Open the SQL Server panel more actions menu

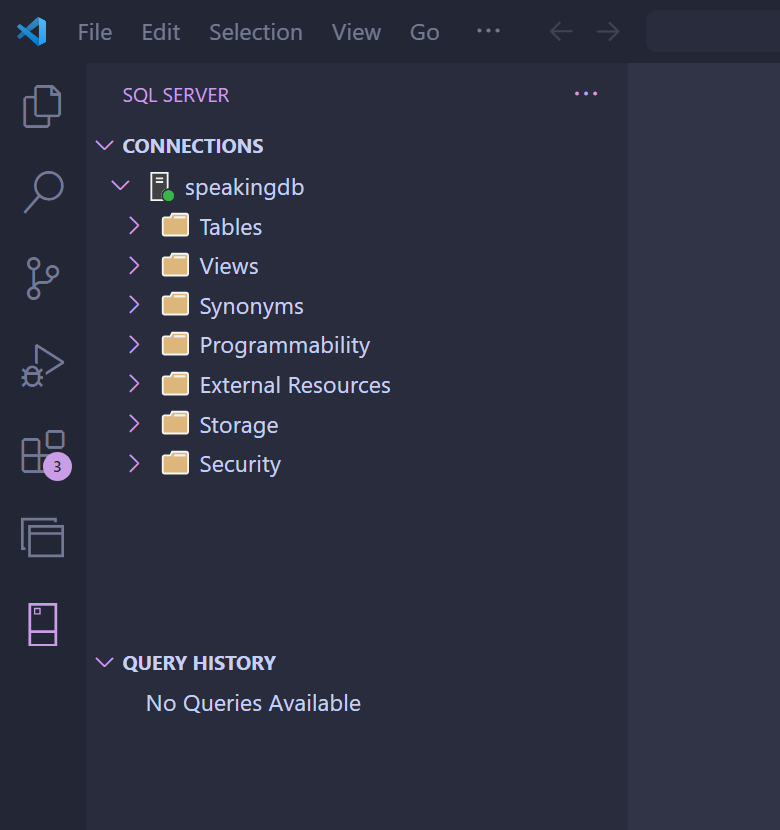(x=586, y=93)
